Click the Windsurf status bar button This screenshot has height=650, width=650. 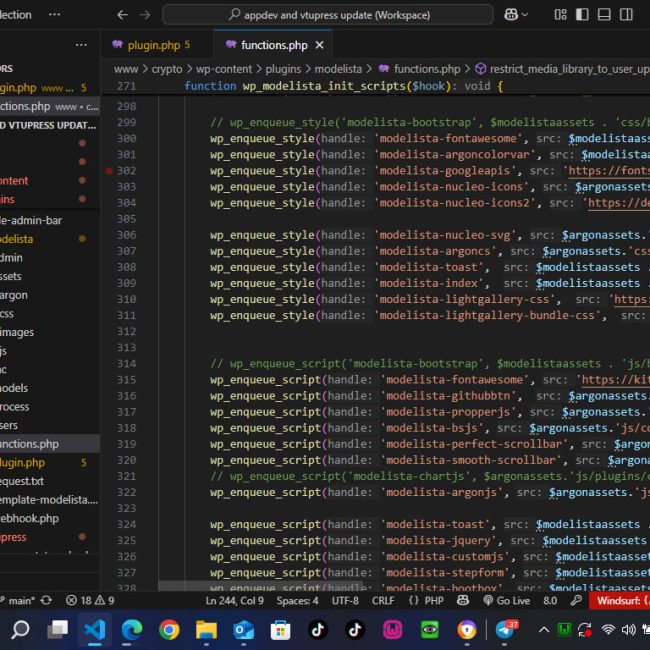(620, 600)
